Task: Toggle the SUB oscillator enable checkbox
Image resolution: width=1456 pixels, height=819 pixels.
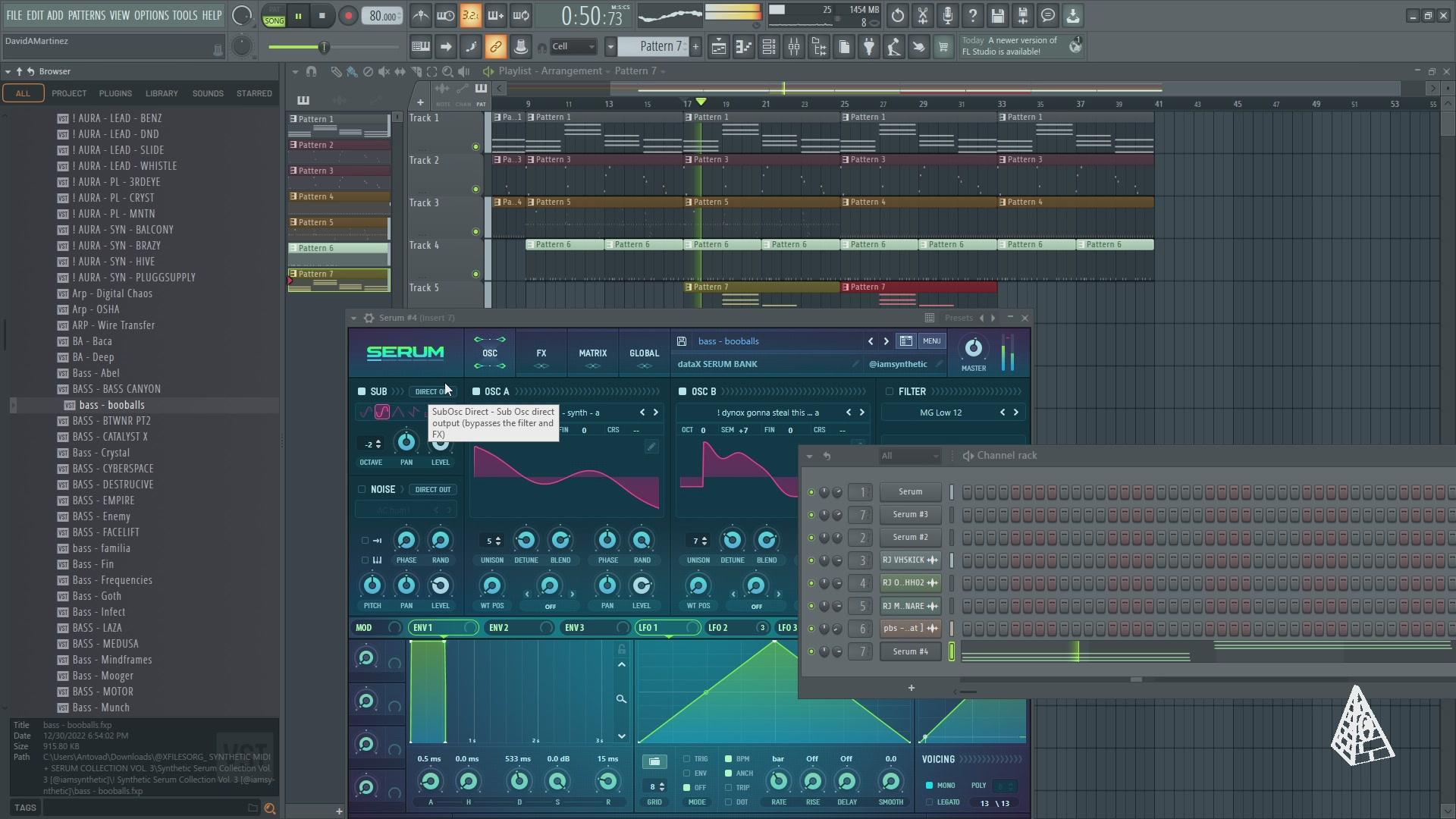Action: 362,391
